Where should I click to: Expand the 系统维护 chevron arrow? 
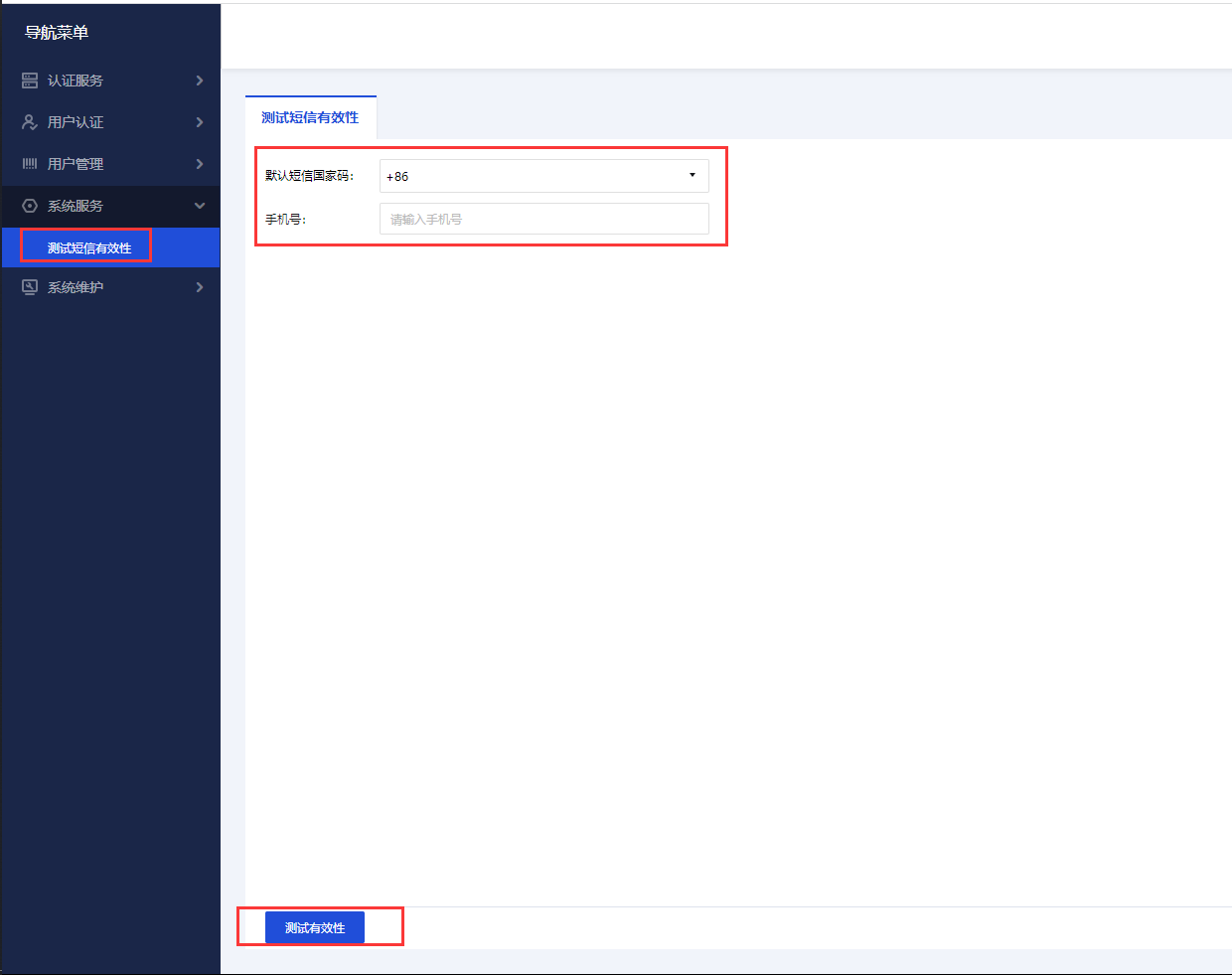pos(200,287)
